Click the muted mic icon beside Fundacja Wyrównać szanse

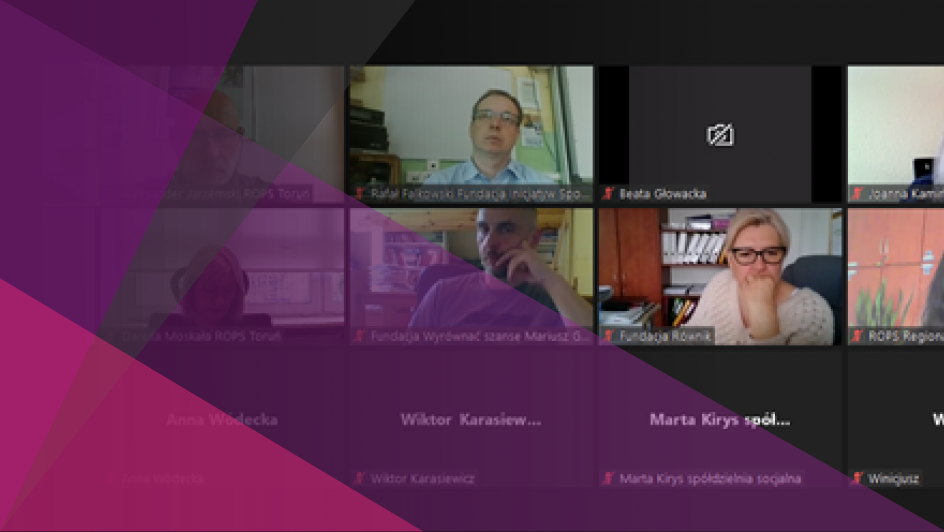359,336
